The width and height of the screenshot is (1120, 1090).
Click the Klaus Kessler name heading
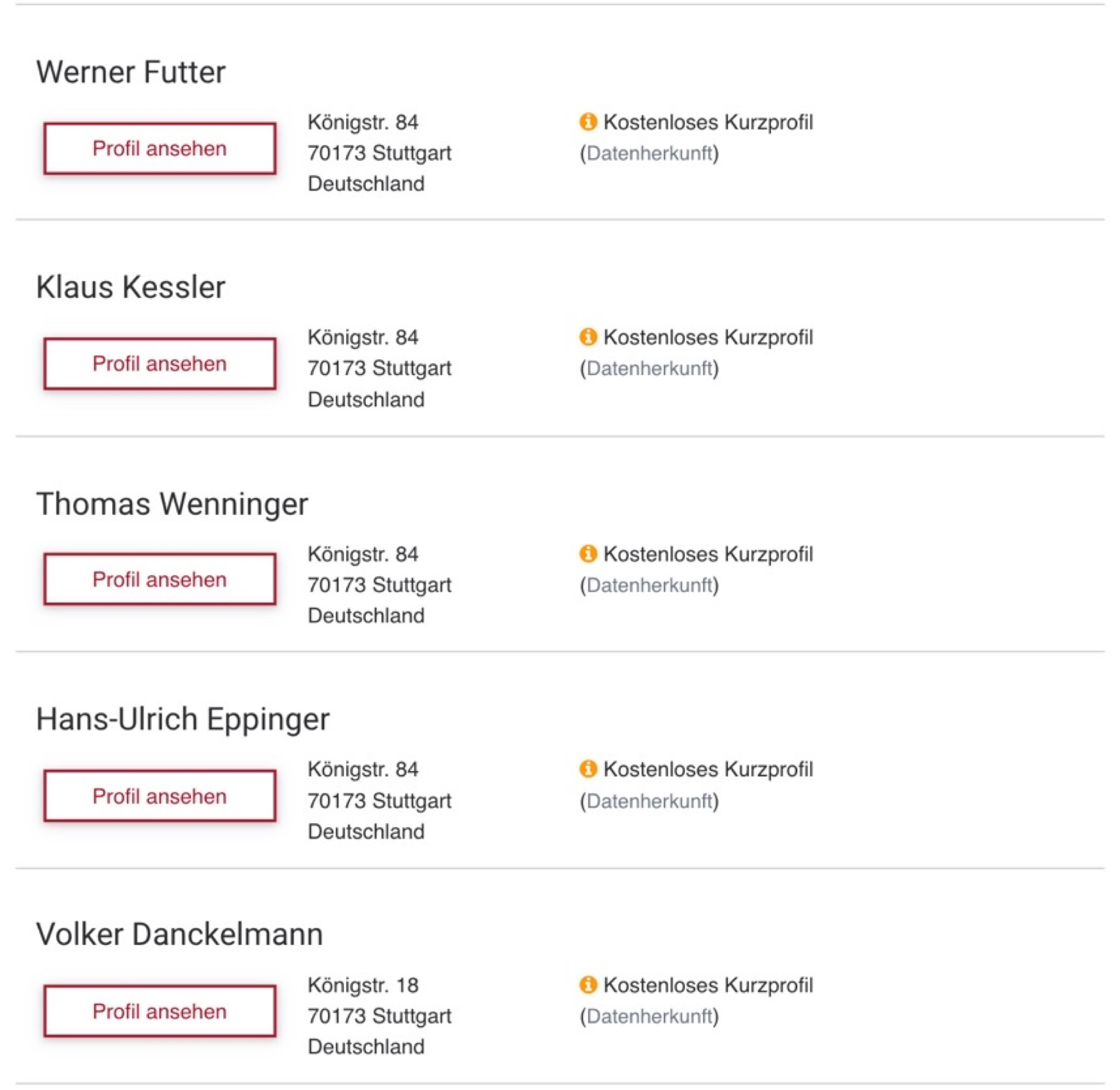[x=131, y=287]
